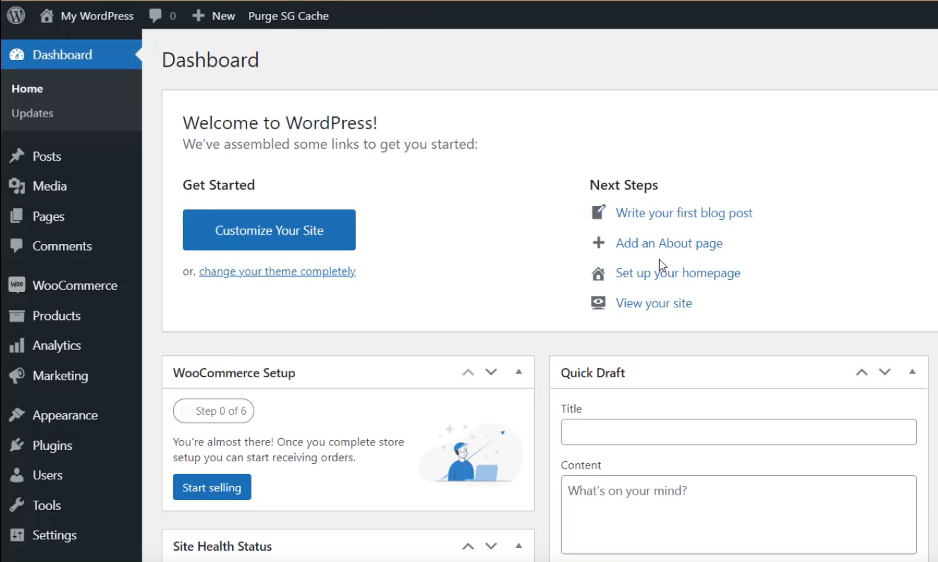Open the Appearance paintbrush icon
The image size is (938, 562).
point(17,415)
